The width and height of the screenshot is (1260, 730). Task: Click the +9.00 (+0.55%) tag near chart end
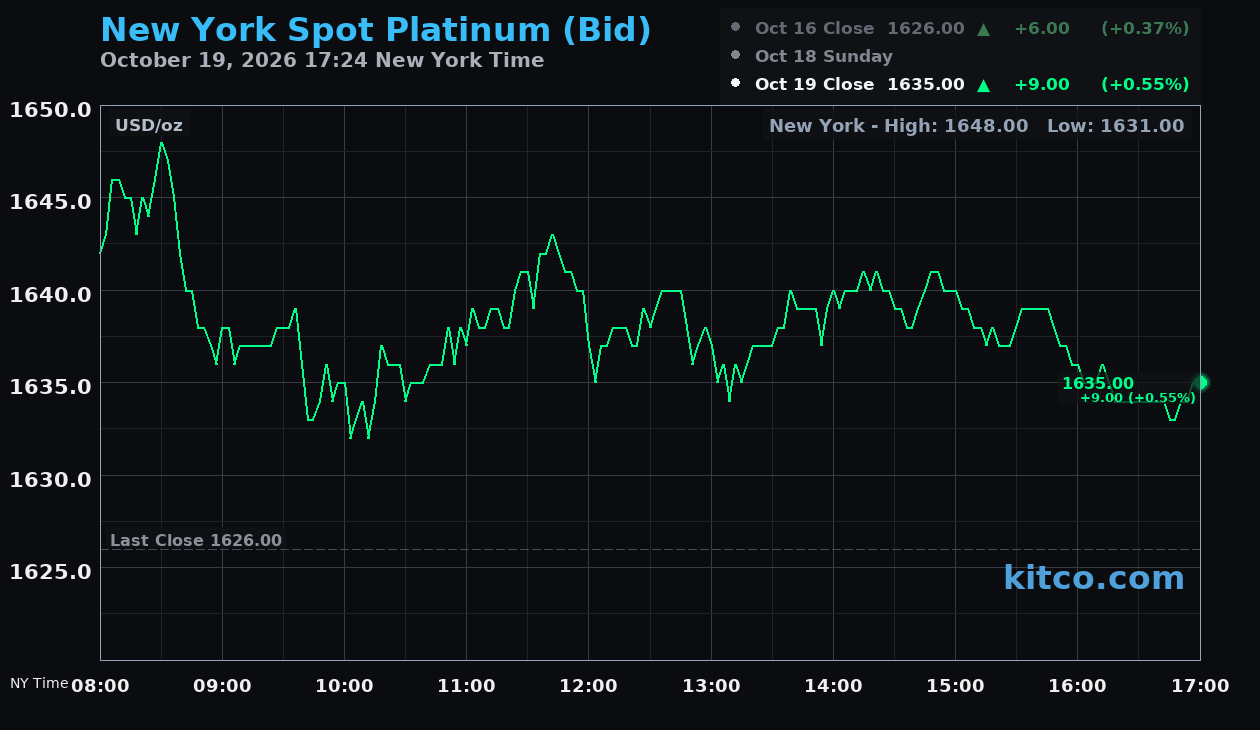pyautogui.click(x=1138, y=398)
